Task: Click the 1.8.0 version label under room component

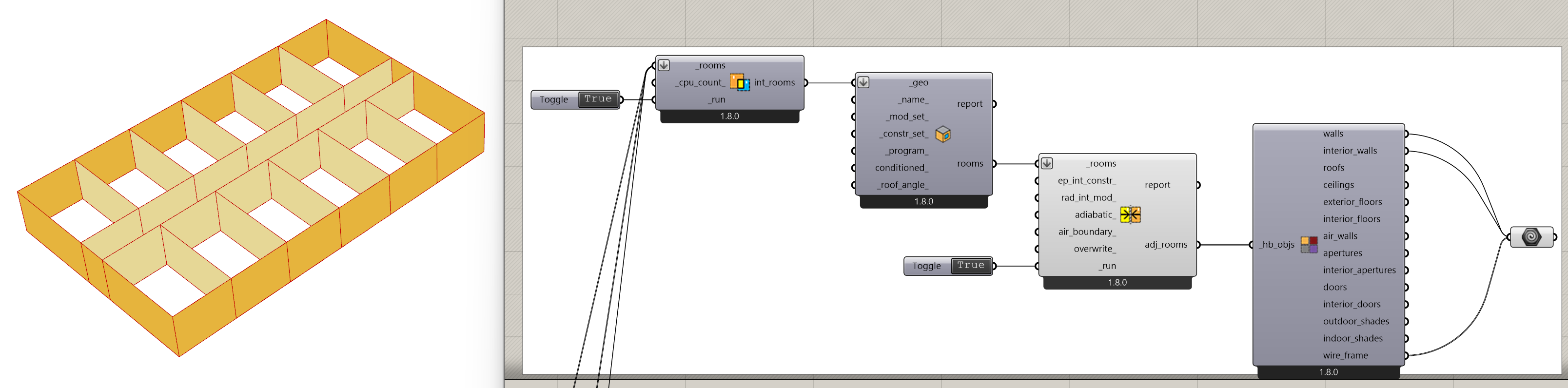Action: click(923, 201)
